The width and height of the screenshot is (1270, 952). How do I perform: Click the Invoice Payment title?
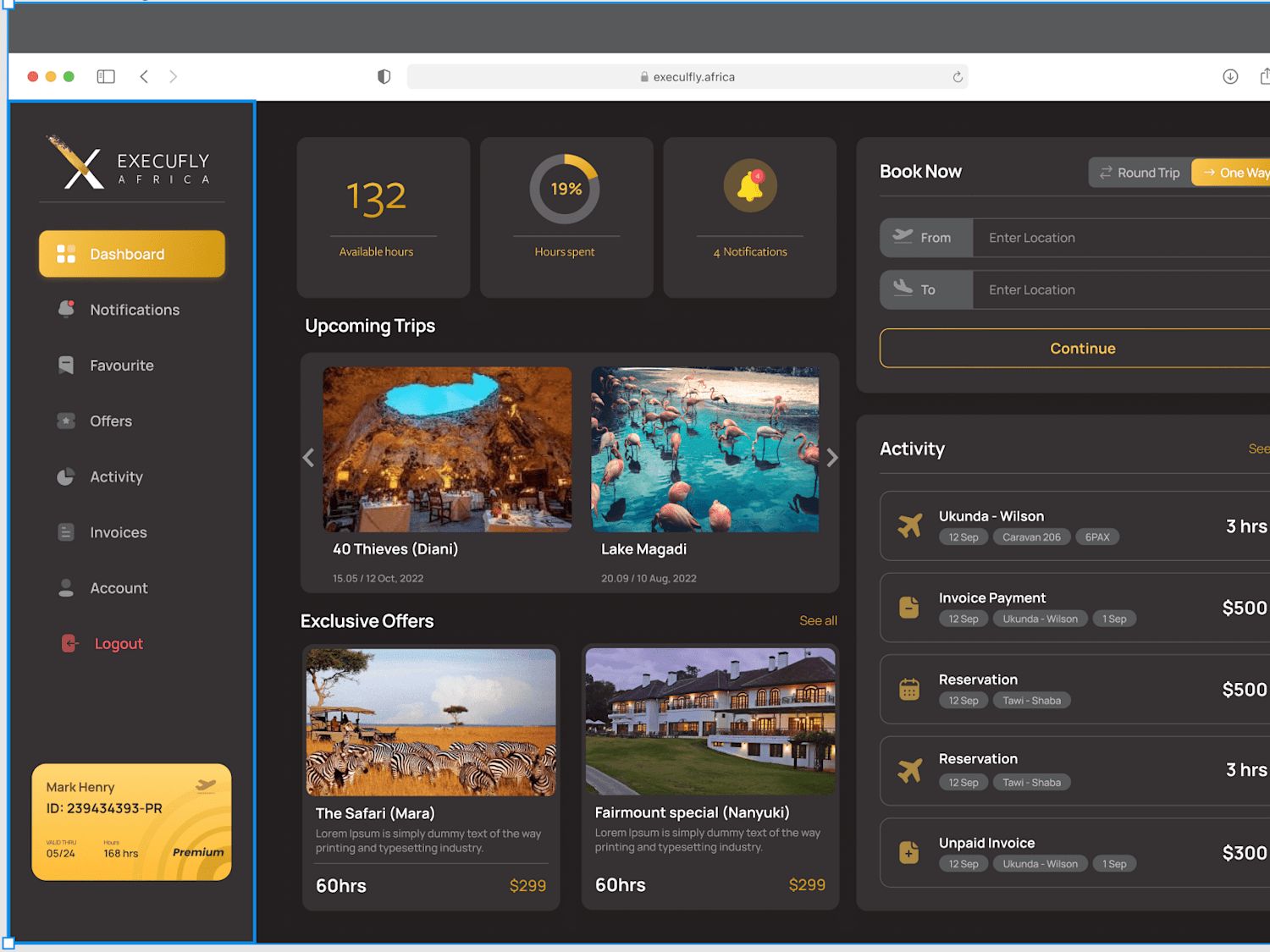[992, 598]
